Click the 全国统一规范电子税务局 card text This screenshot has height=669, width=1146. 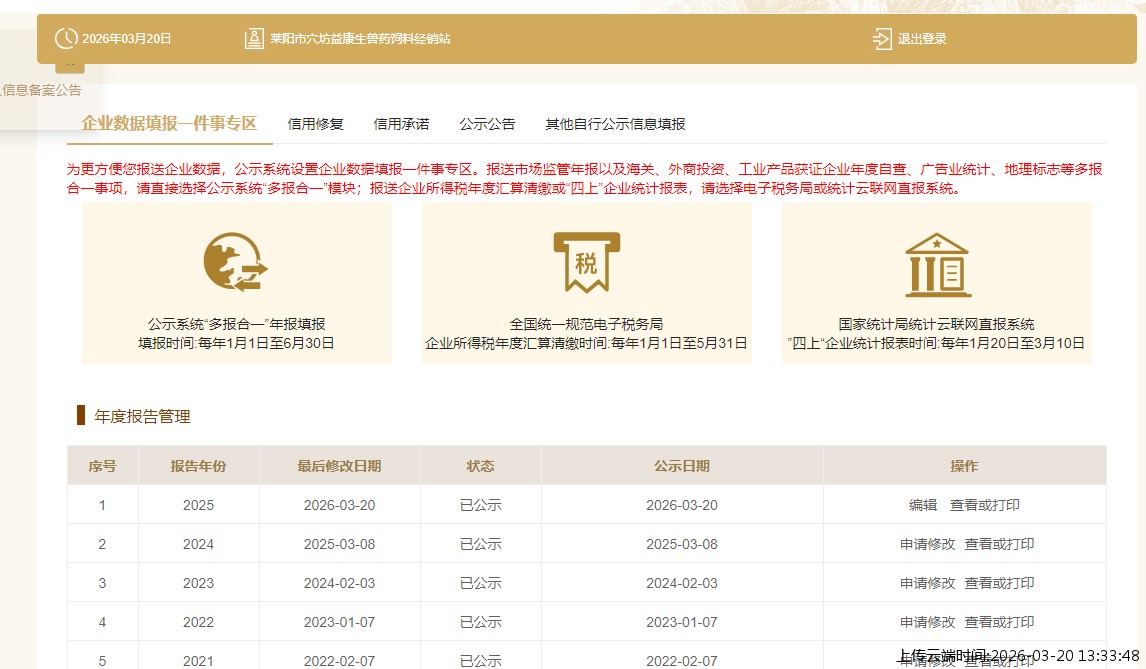pyautogui.click(x=586, y=324)
